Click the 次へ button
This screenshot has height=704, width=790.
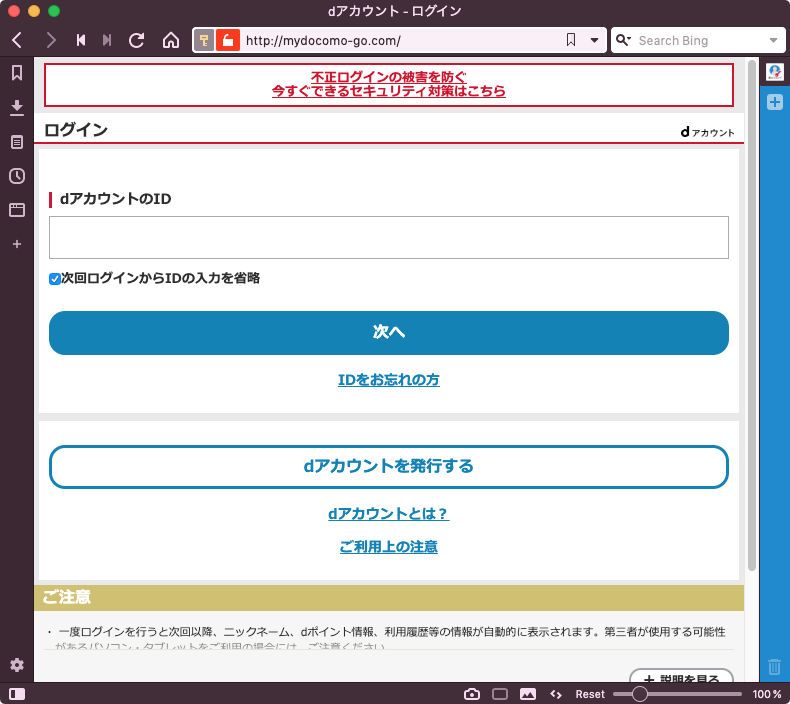pos(388,333)
